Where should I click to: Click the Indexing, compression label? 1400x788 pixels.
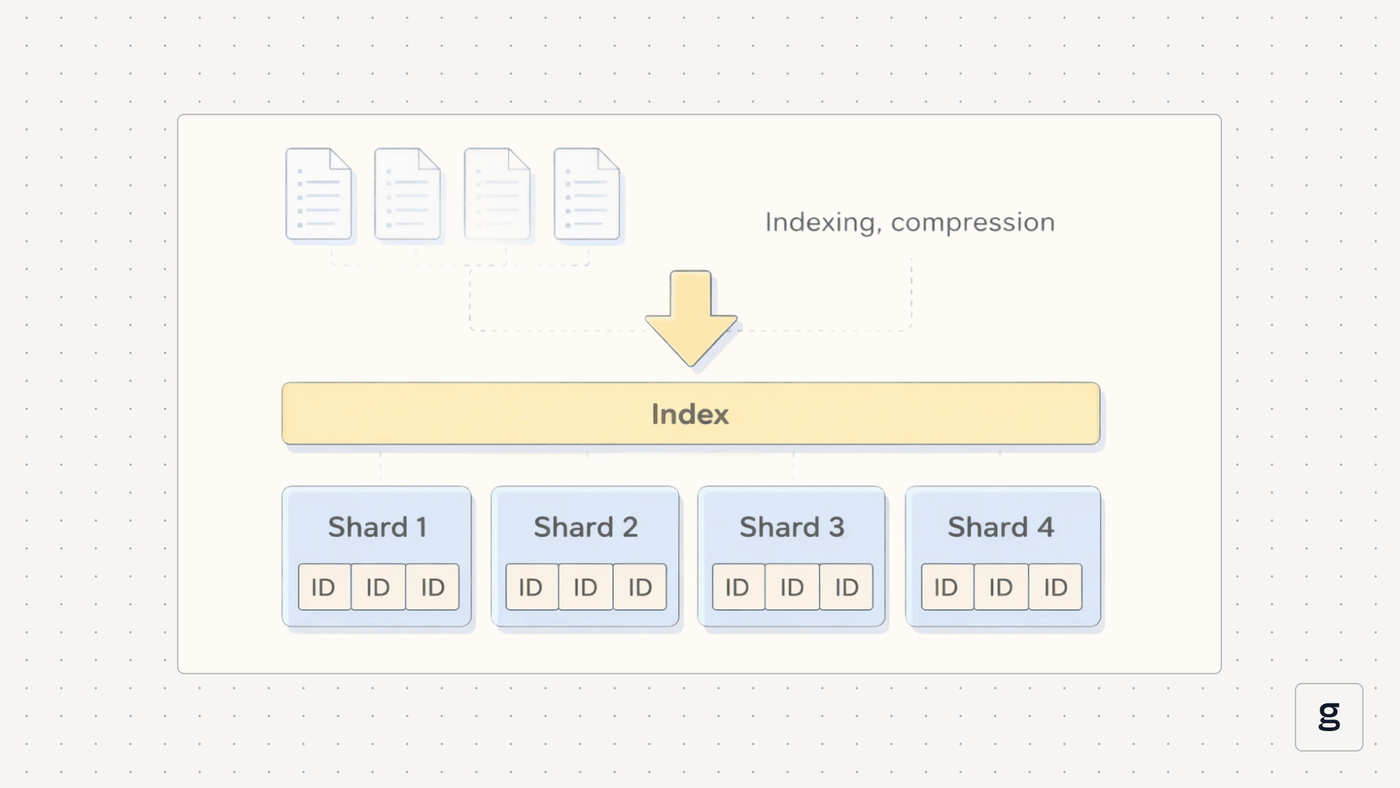click(910, 222)
